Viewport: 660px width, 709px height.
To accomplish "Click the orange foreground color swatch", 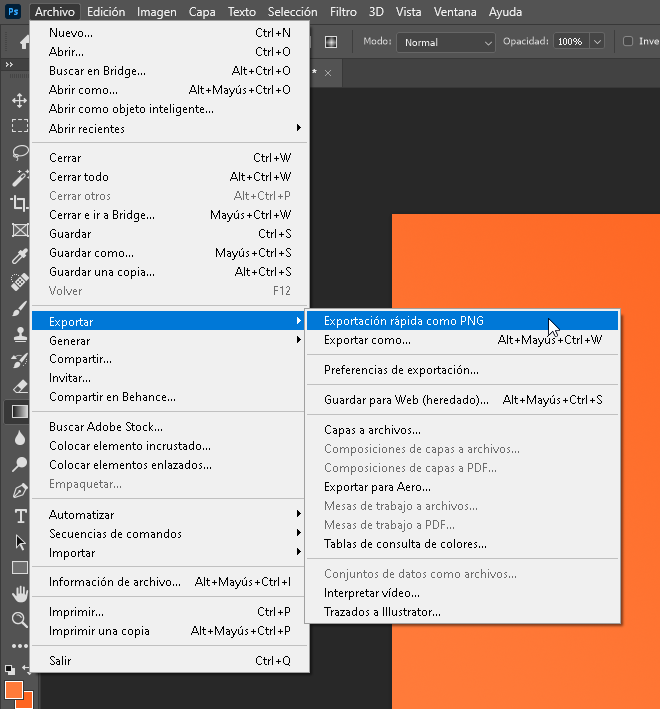I will coord(13,690).
